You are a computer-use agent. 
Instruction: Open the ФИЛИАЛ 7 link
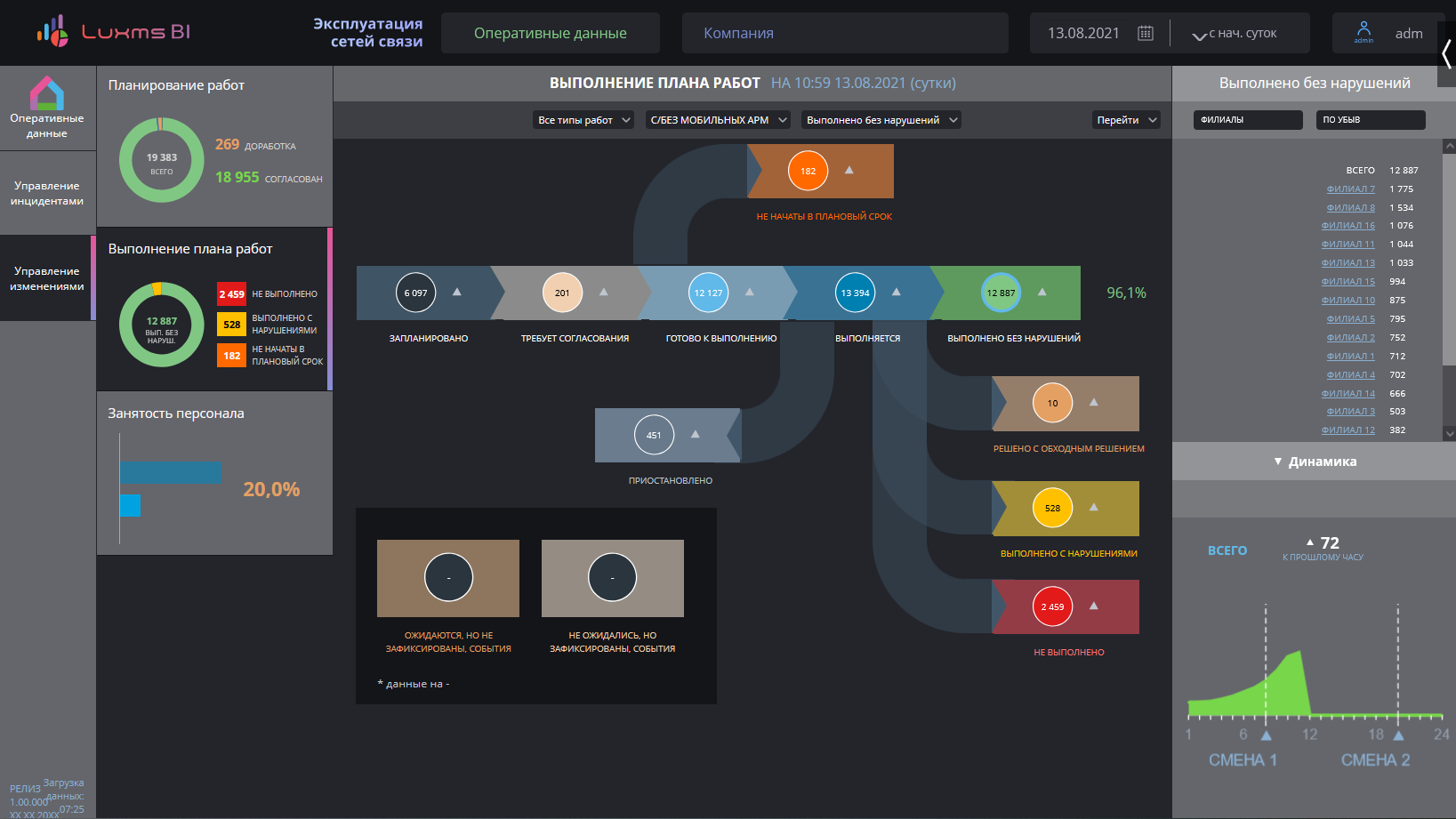pos(1350,189)
